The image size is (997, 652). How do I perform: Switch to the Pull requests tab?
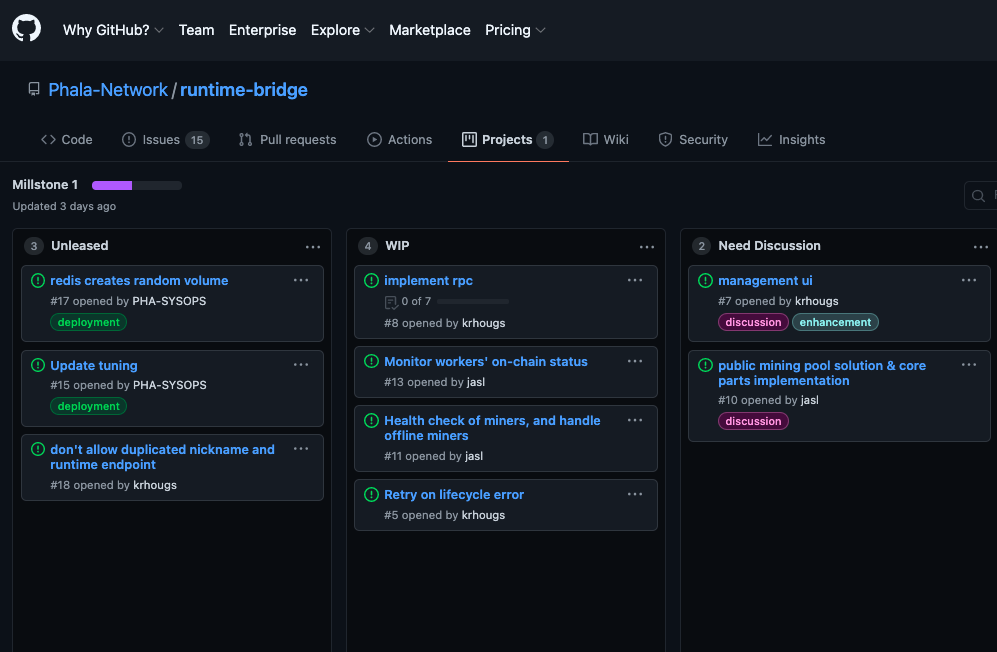click(x=287, y=139)
